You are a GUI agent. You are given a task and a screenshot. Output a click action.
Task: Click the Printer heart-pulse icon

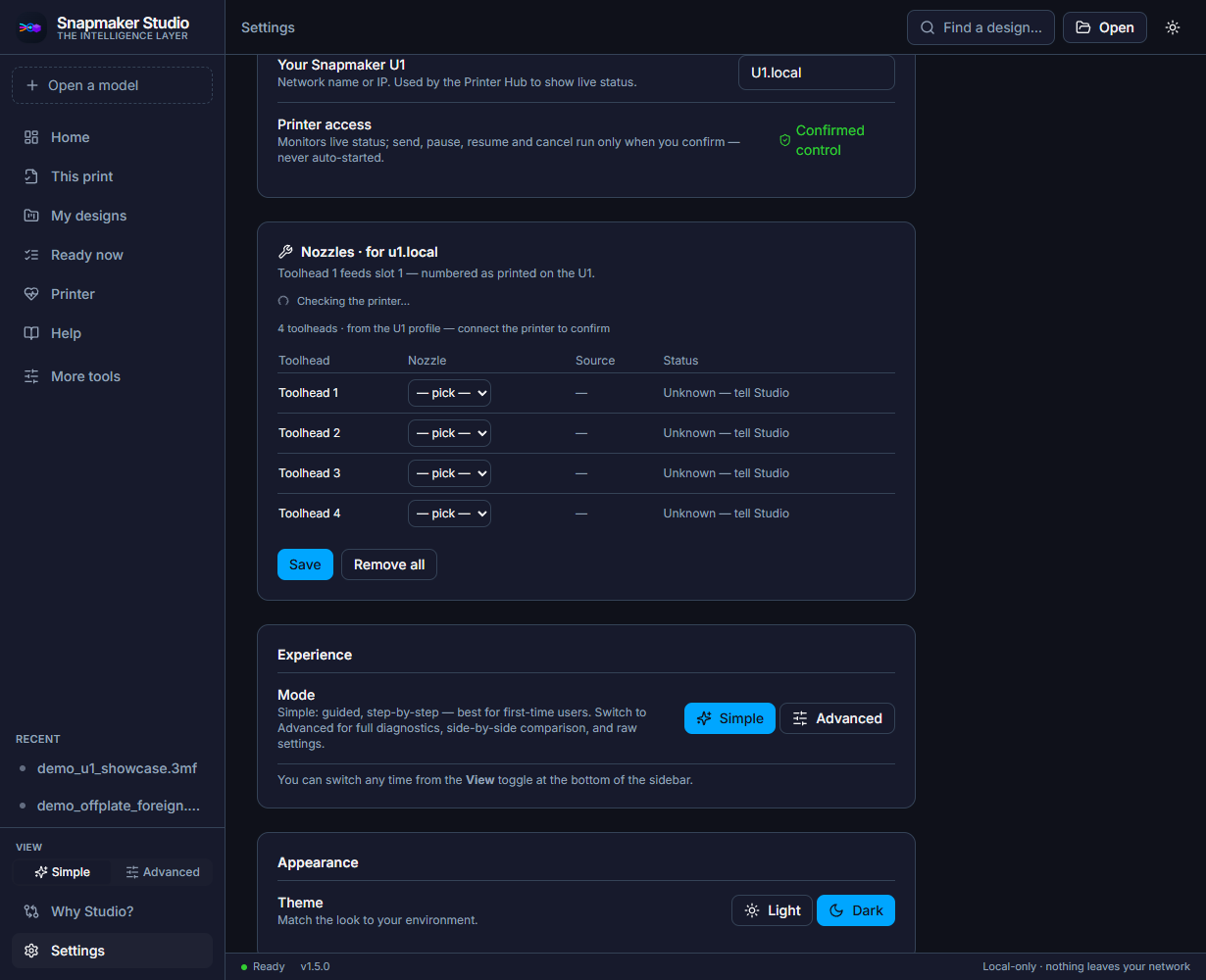pos(31,294)
